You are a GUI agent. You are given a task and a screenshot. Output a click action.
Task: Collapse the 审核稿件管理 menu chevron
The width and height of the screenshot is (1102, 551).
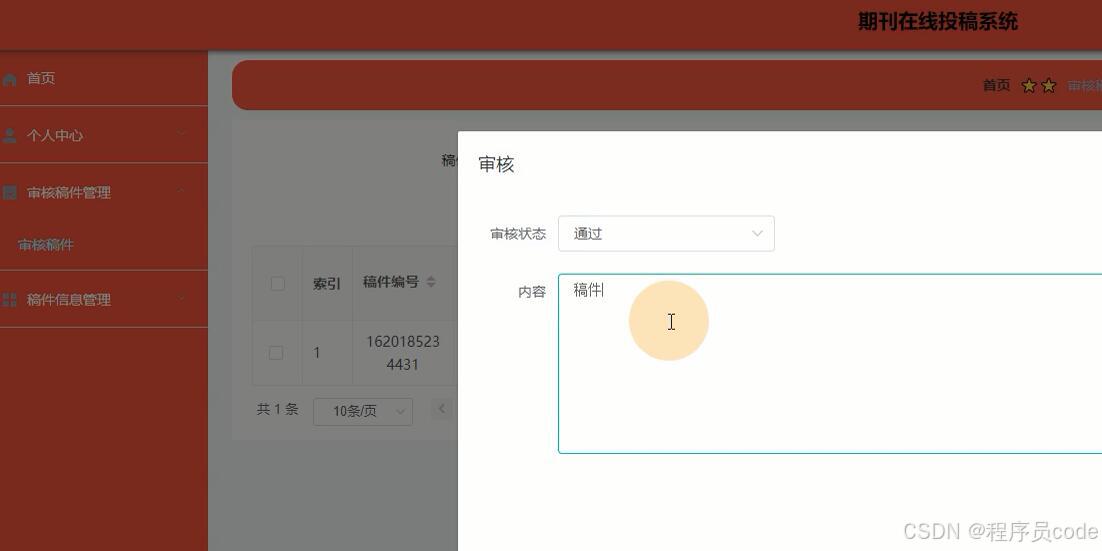click(x=181, y=190)
